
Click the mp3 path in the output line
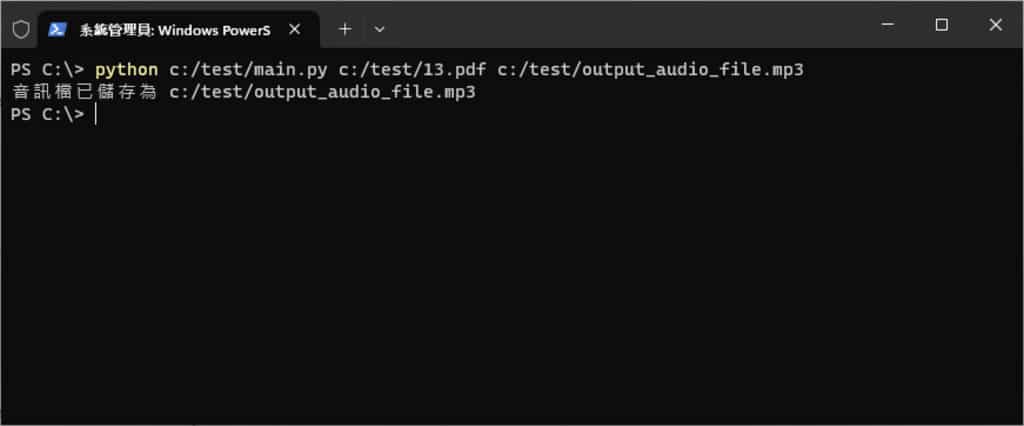(x=321, y=92)
